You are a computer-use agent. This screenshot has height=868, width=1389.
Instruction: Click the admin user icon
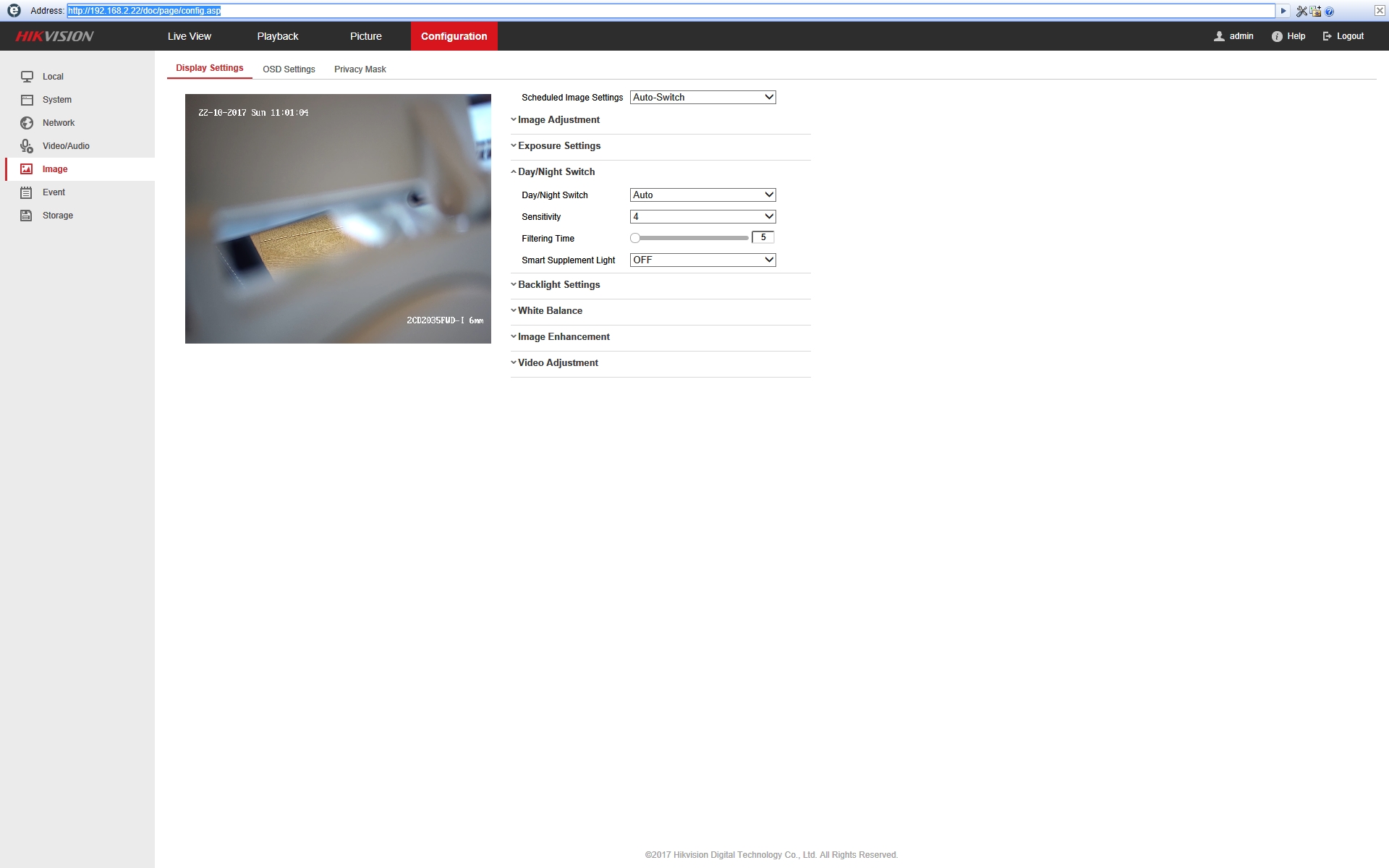coord(1219,36)
